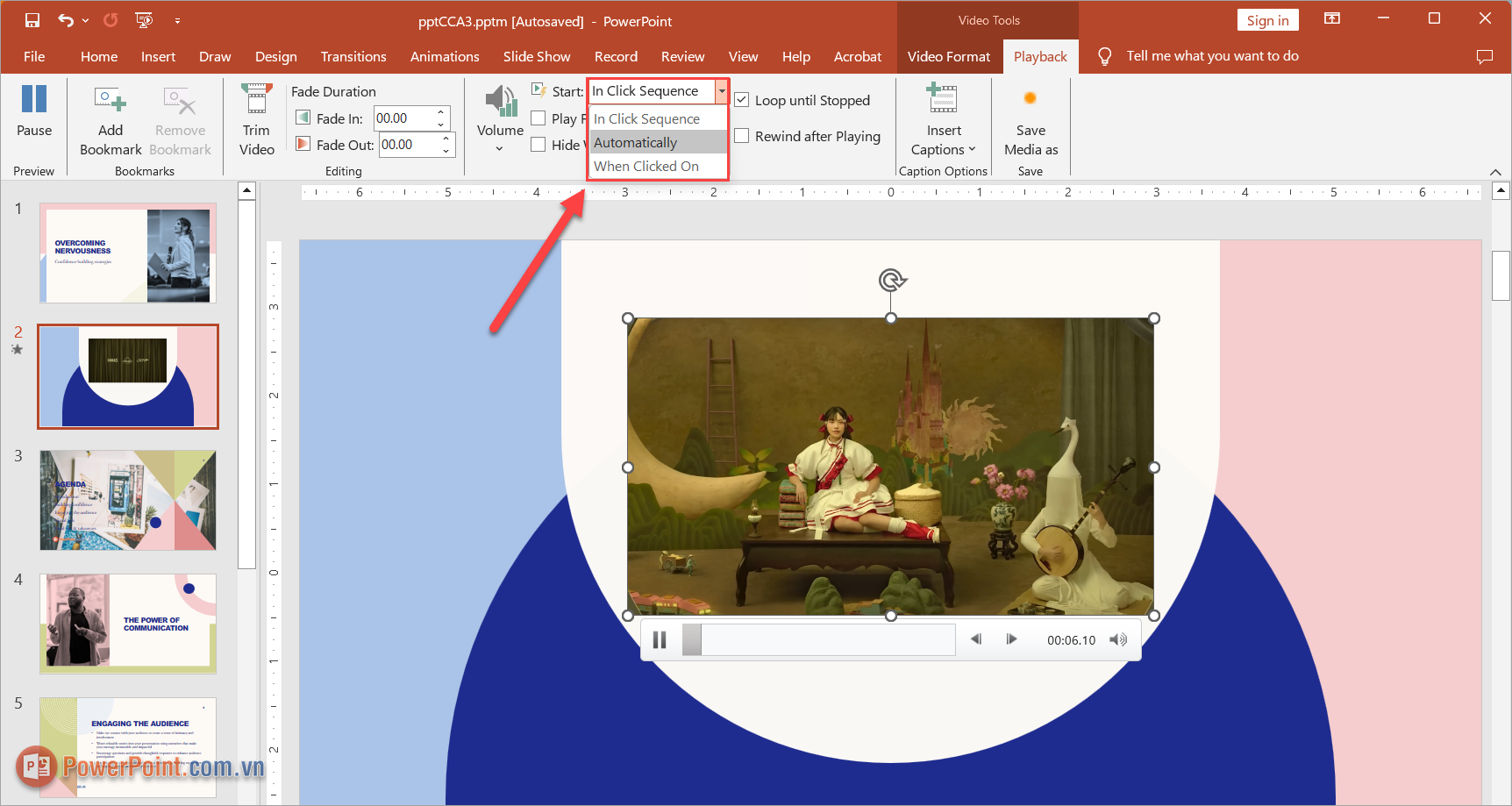Pause the video preview in ribbon

click(x=34, y=111)
